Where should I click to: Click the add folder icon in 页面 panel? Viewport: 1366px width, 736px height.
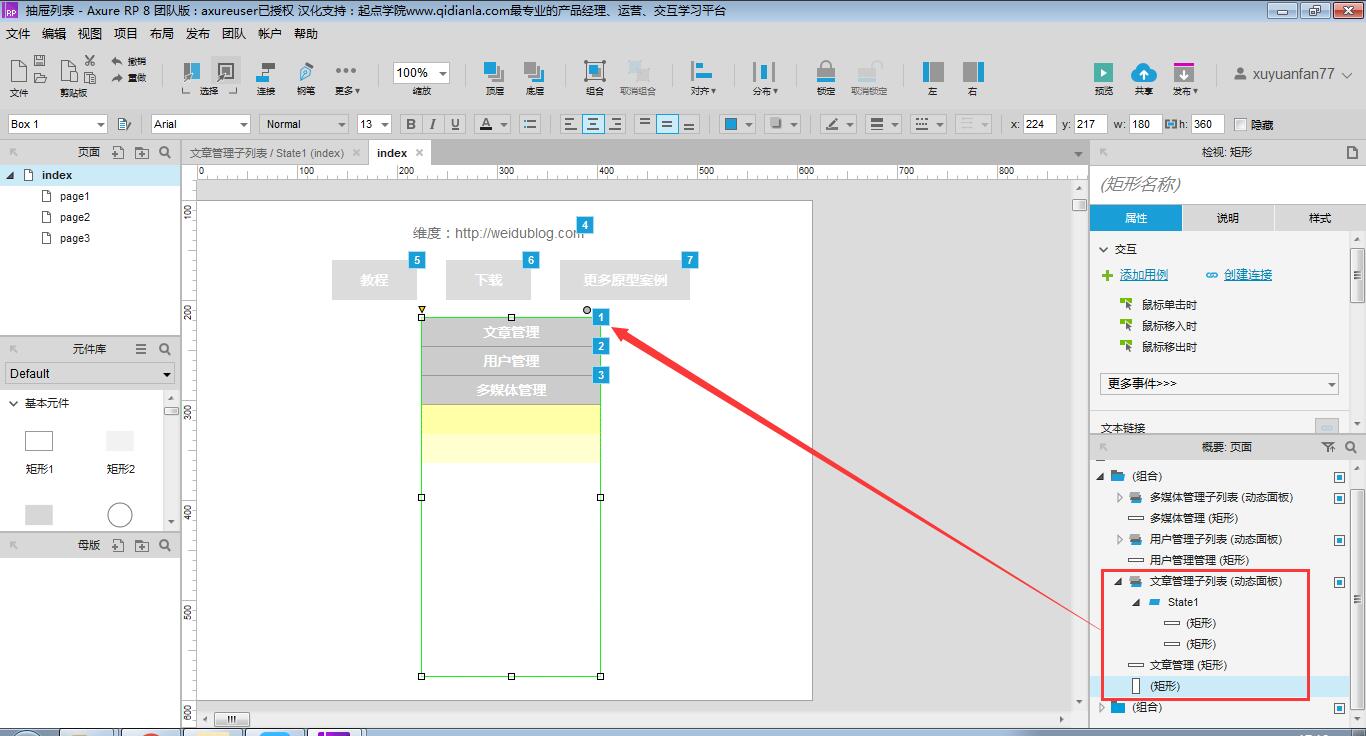pos(141,152)
